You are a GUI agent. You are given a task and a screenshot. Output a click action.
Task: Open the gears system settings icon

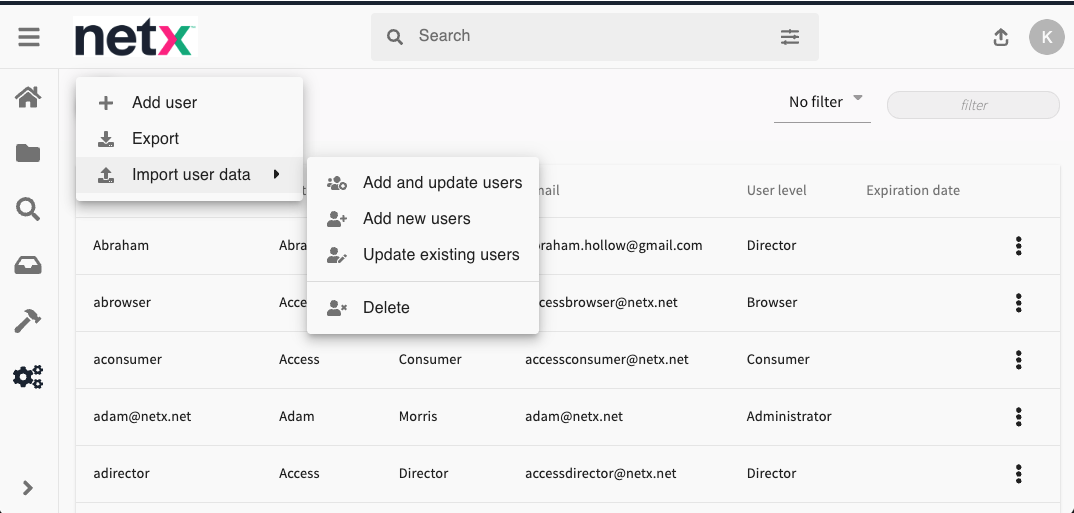28,377
